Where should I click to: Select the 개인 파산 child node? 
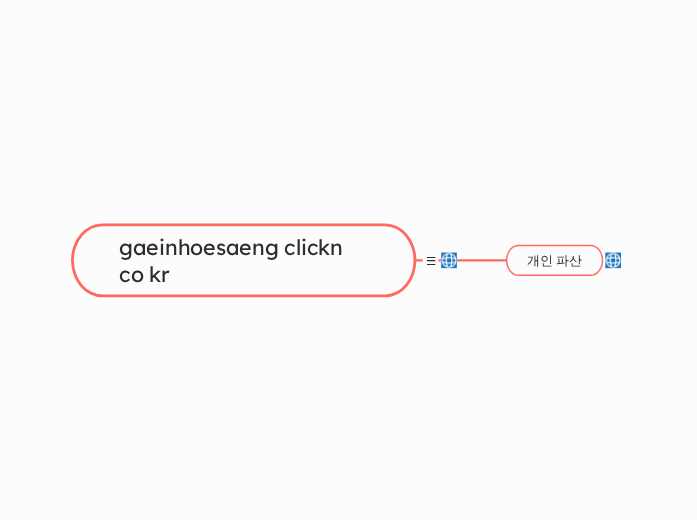pyautogui.click(x=554, y=260)
